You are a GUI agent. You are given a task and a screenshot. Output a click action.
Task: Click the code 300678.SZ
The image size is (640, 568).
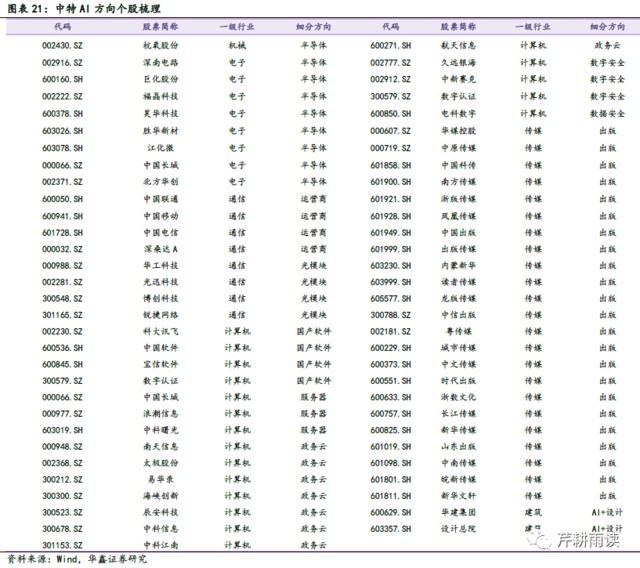tap(62, 529)
